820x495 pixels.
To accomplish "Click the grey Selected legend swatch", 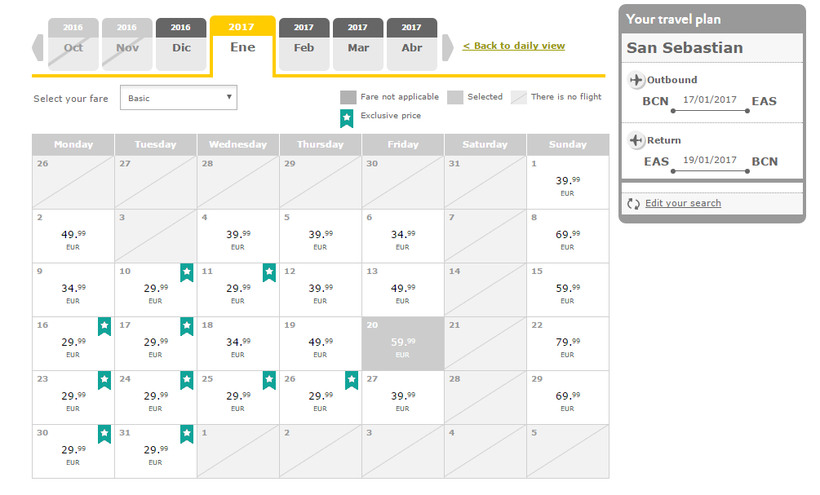I will click(x=455, y=98).
